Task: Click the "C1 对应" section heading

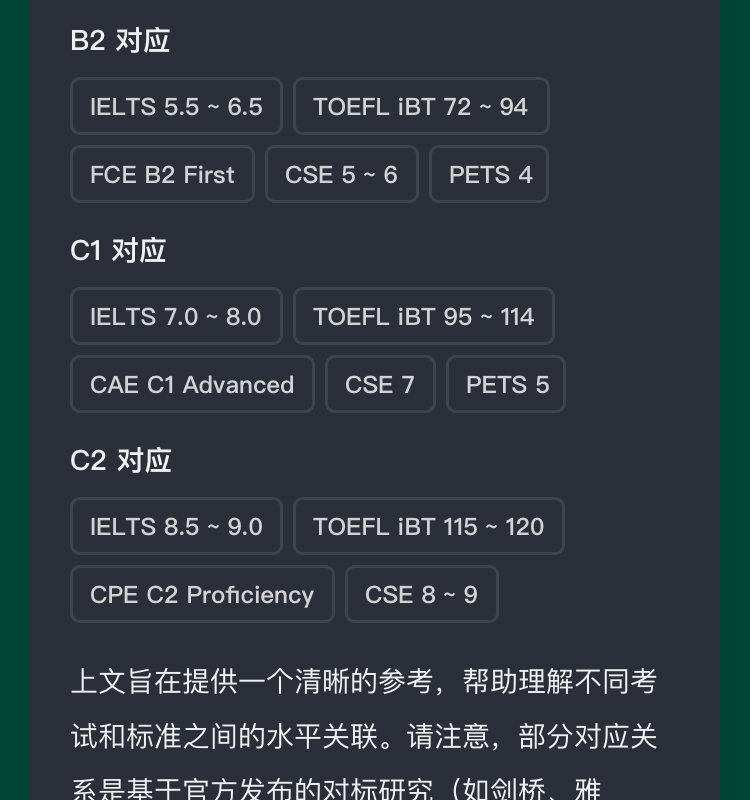Action: [118, 250]
